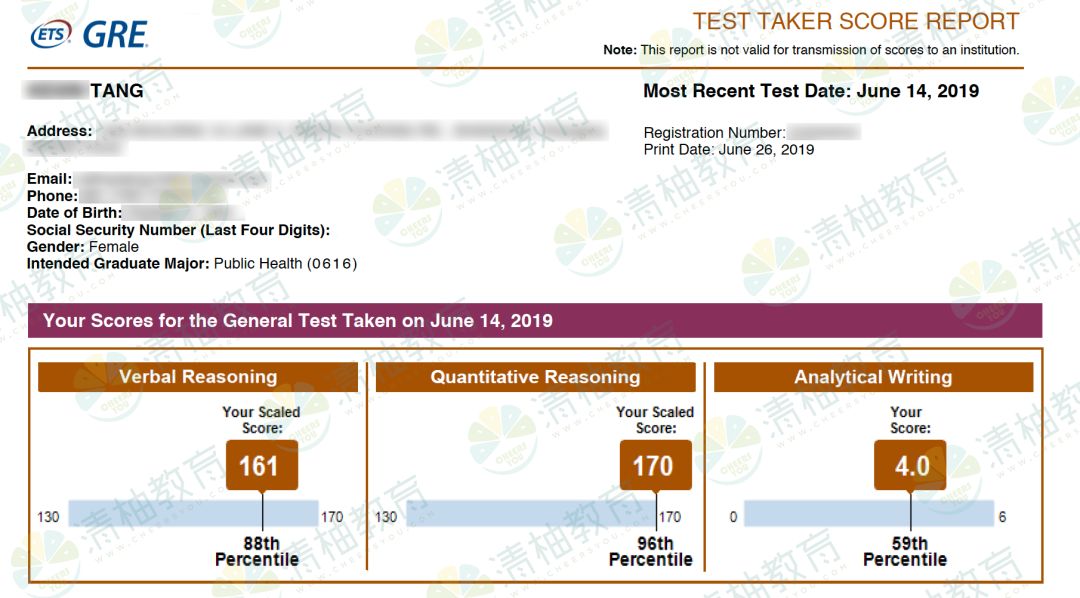1080x598 pixels.
Task: Click the 4.0 Analytical Writing score badge
Action: pos(910,466)
